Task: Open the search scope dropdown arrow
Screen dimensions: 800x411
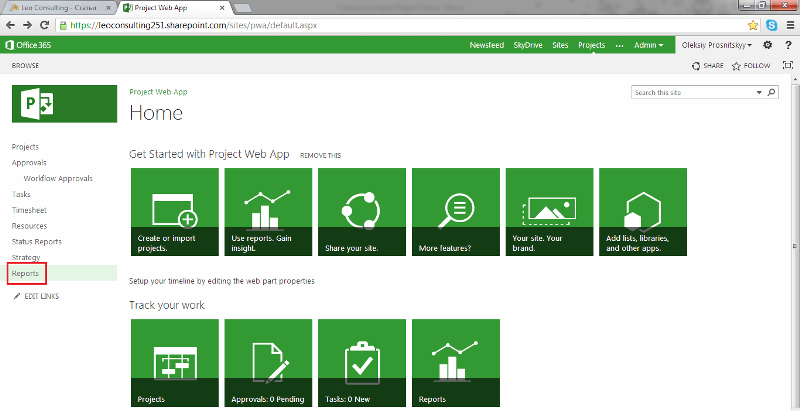Action: (x=759, y=93)
